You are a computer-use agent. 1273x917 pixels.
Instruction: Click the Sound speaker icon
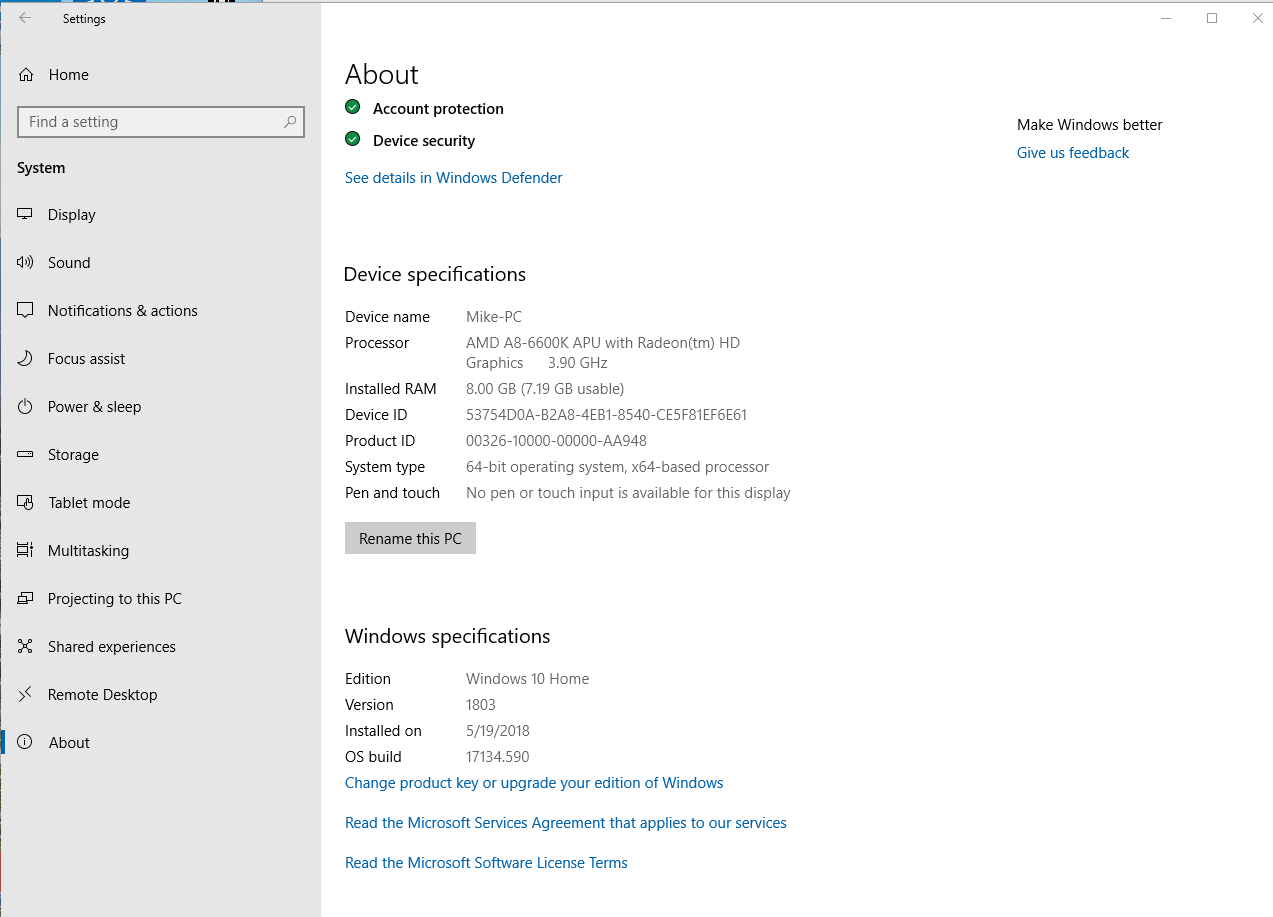(26, 263)
